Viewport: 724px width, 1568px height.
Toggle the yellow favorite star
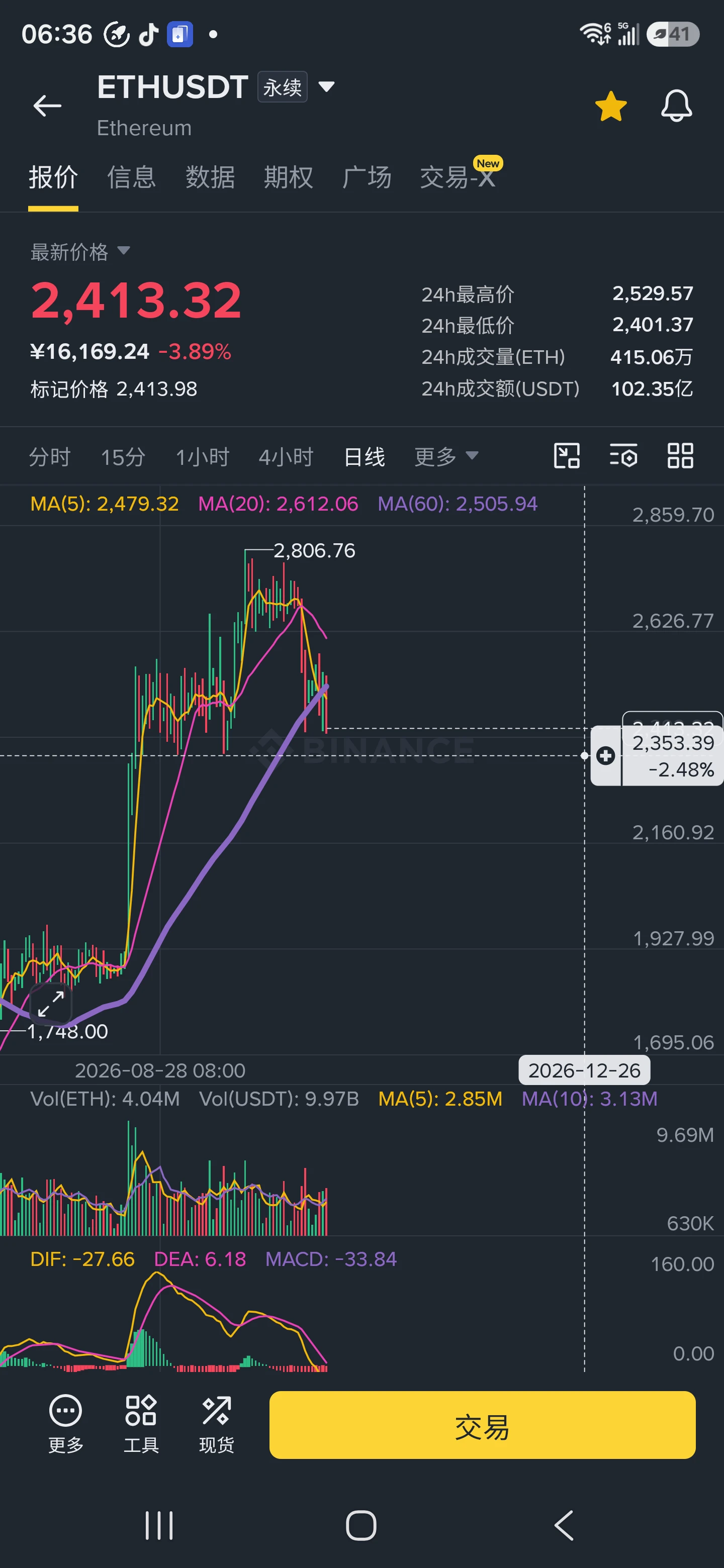[x=611, y=106]
